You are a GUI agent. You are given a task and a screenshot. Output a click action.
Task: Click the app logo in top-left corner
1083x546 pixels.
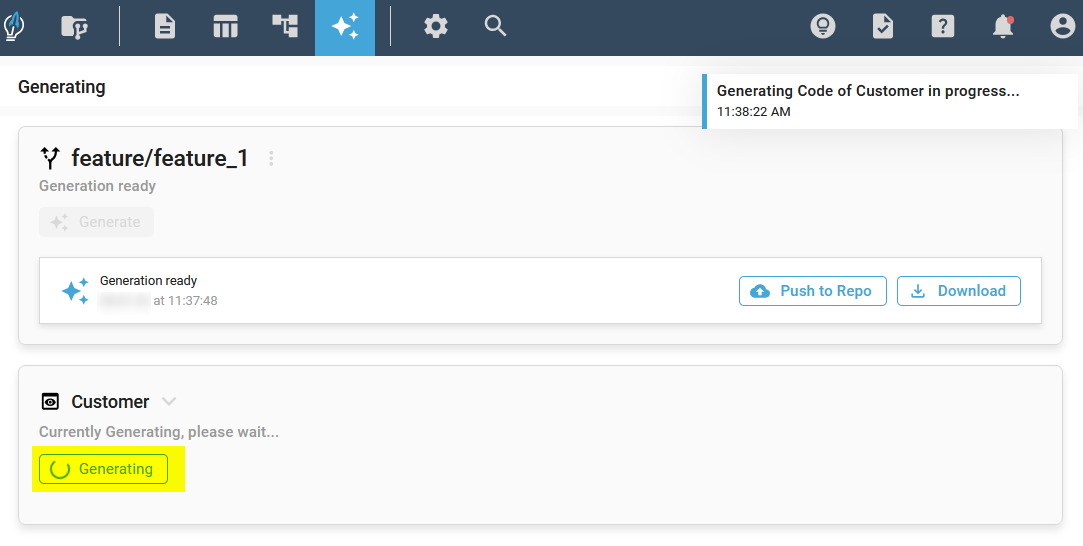click(x=14, y=27)
